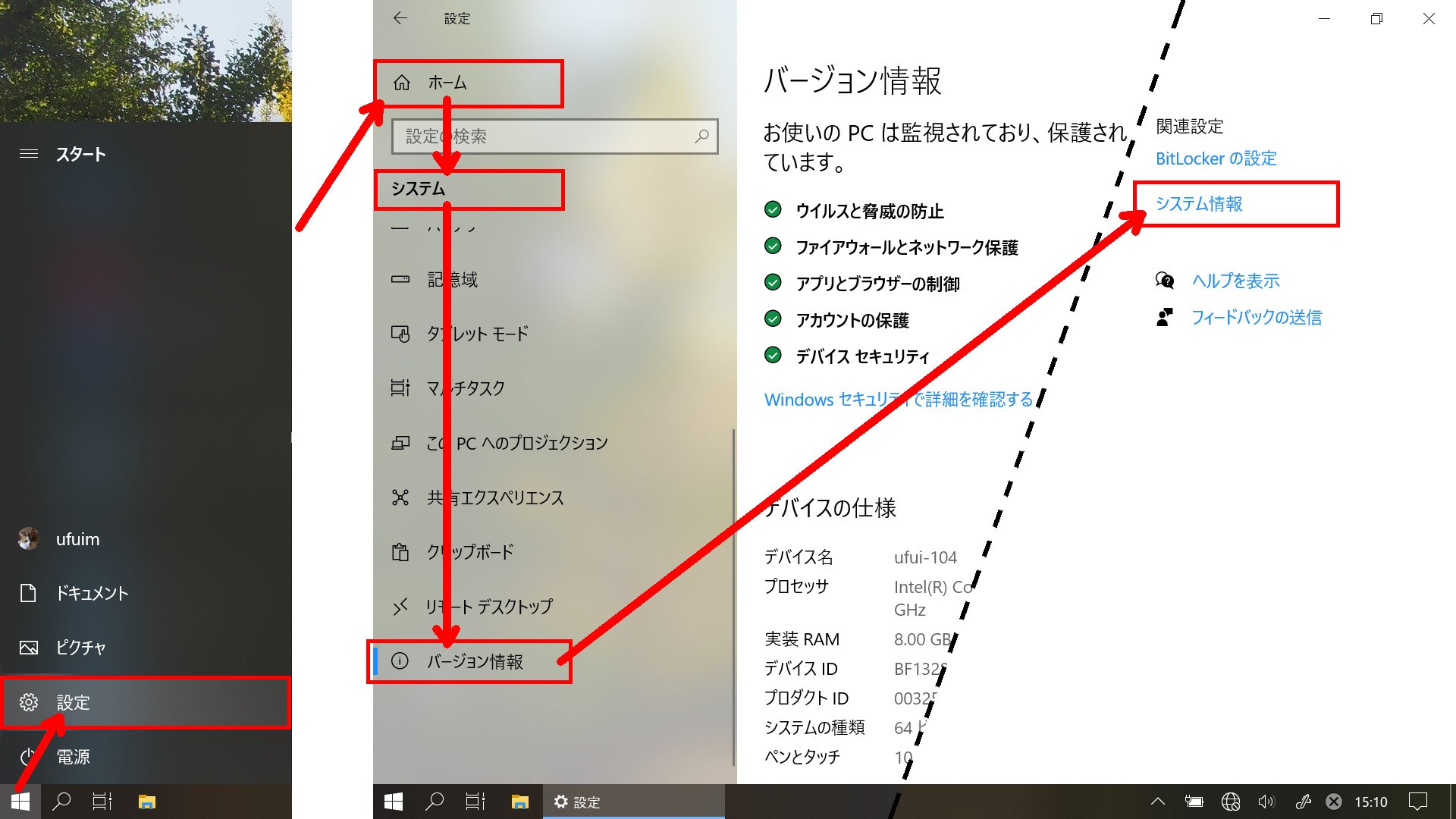
Task: Open マルチタスク settings
Action: coord(554,388)
